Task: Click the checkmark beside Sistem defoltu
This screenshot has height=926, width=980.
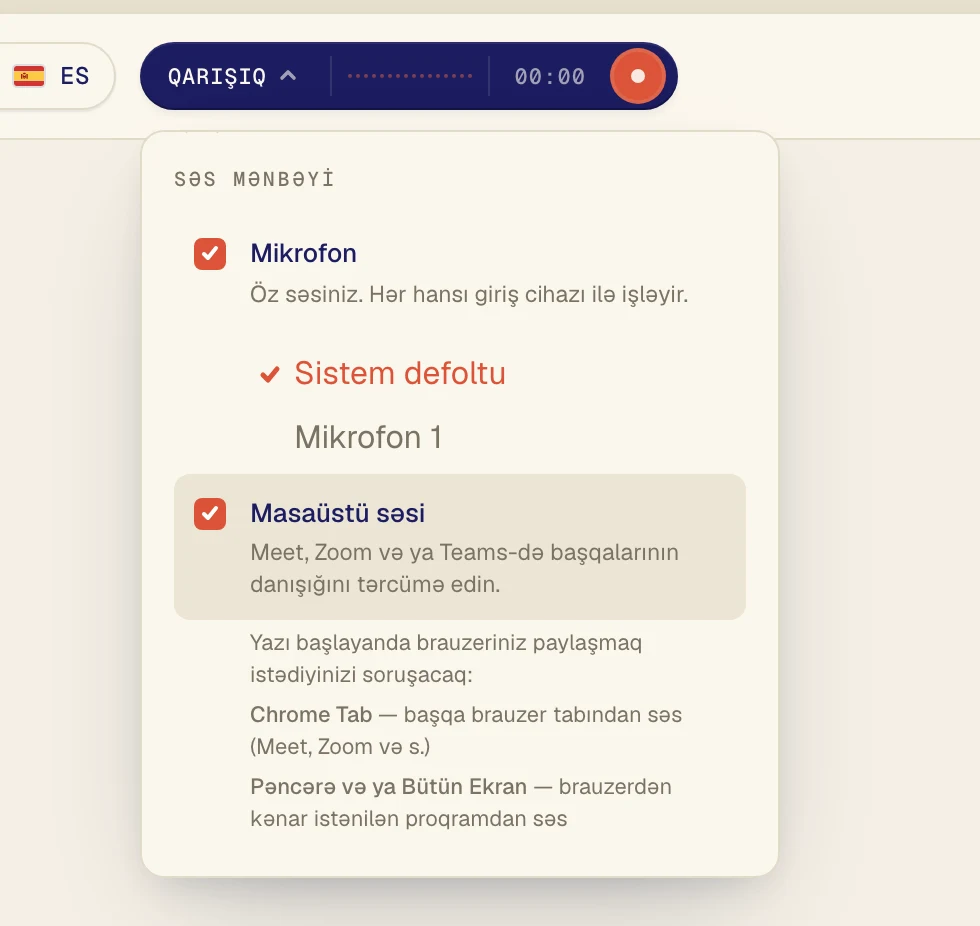Action: (270, 374)
